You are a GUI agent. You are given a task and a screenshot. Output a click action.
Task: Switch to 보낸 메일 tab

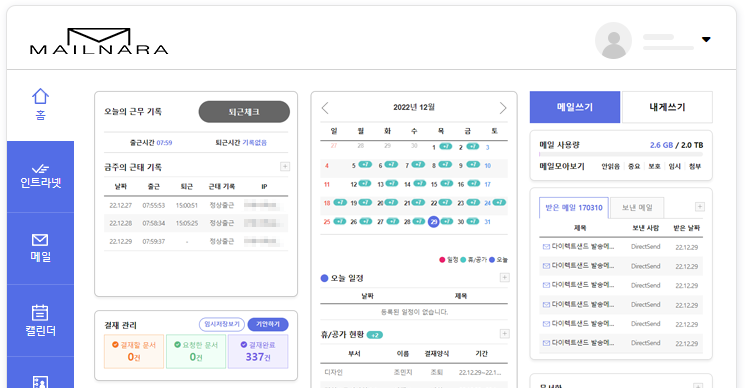[637, 208]
